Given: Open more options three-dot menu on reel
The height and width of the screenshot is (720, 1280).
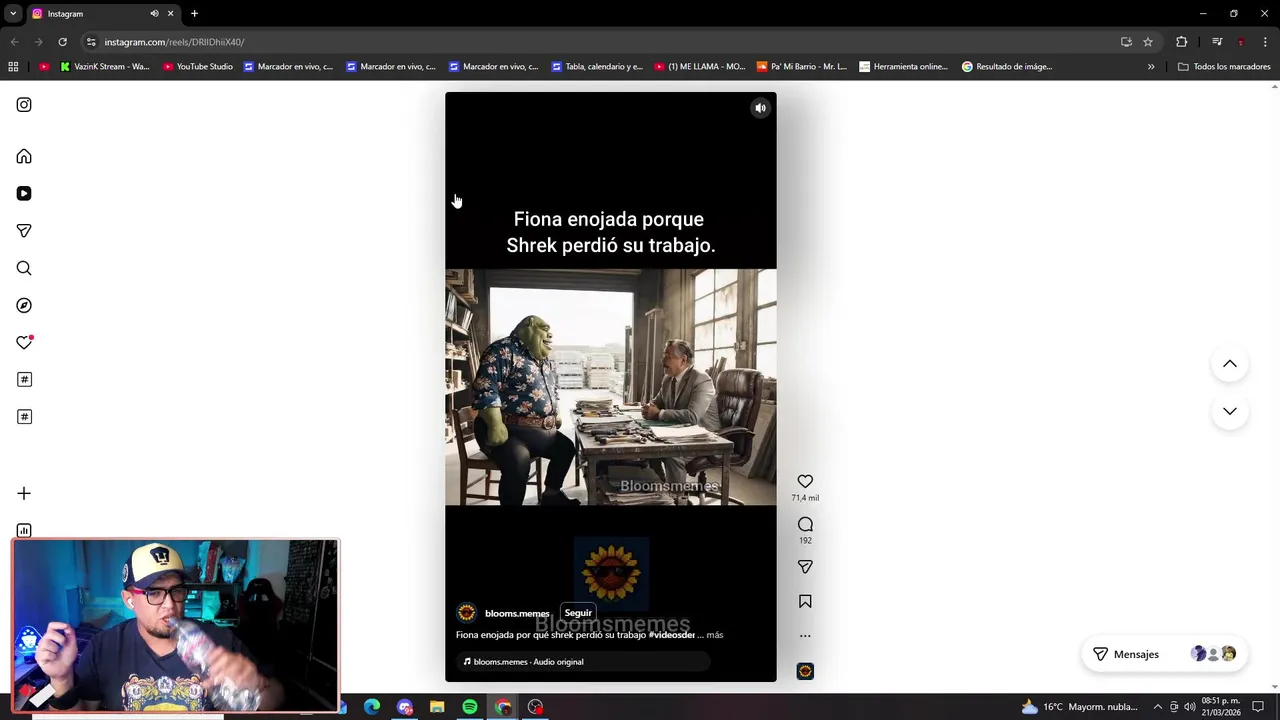Looking at the screenshot, I should 805,636.
